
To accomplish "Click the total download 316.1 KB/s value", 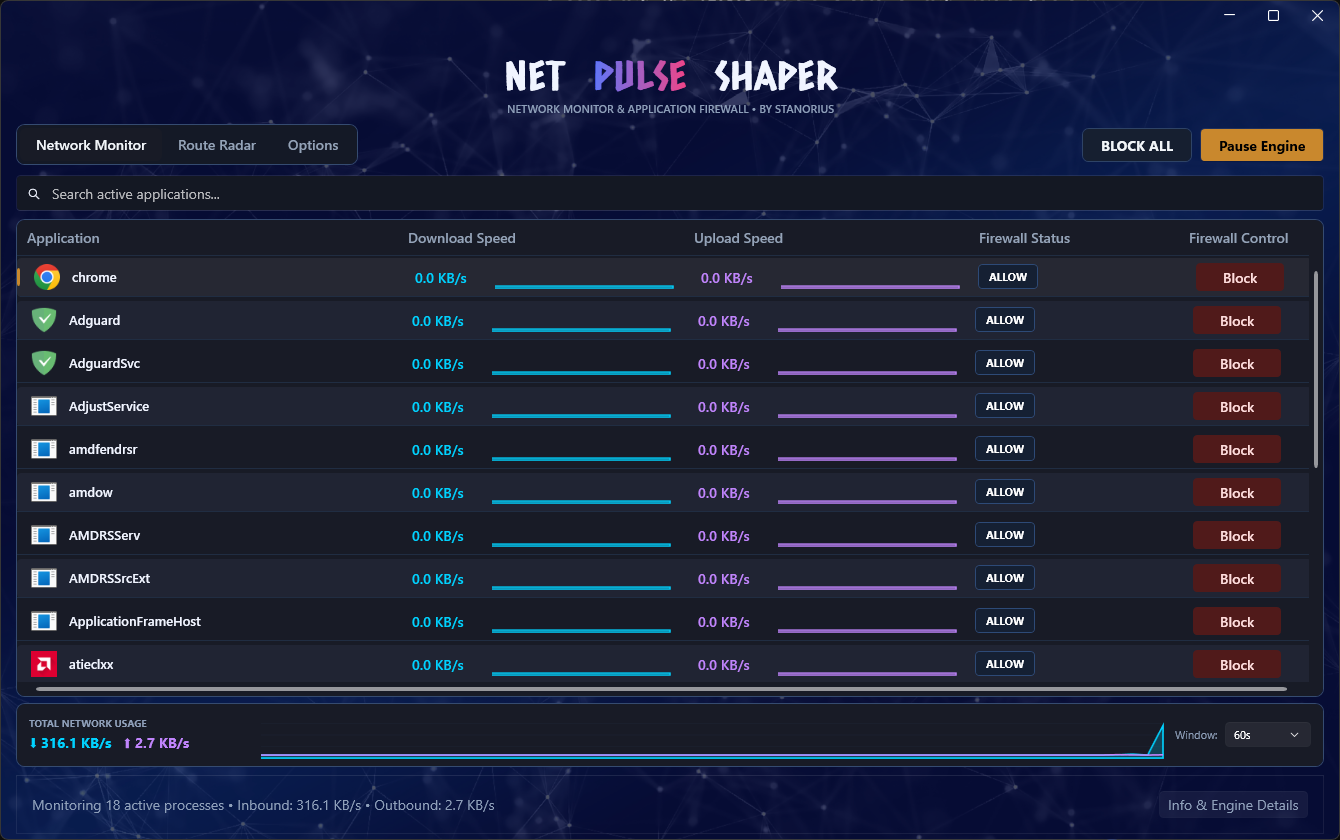I will 70,743.
